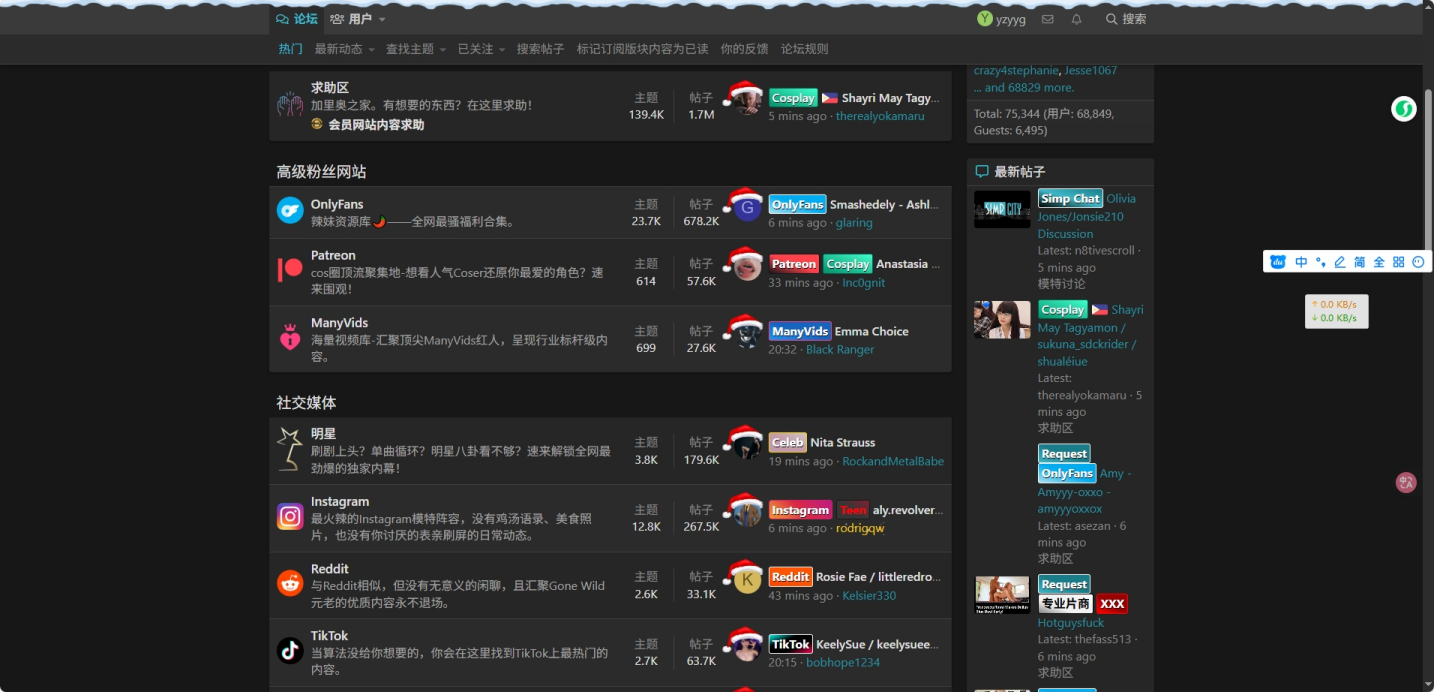Click the Baidu IME bear logo
1434x692 pixels.
[1278, 262]
